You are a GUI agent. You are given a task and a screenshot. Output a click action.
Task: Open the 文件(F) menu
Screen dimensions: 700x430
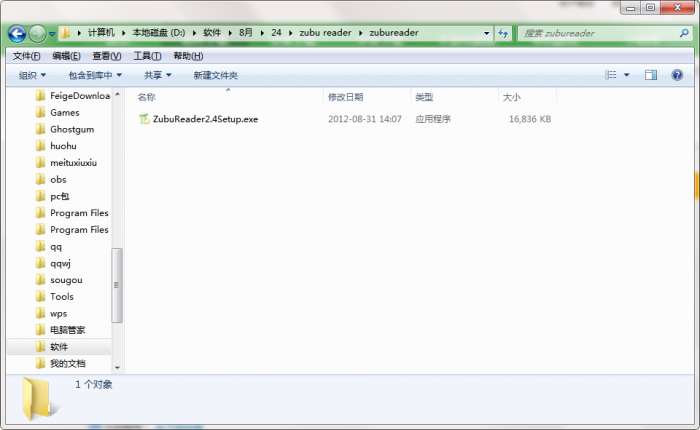point(26,56)
